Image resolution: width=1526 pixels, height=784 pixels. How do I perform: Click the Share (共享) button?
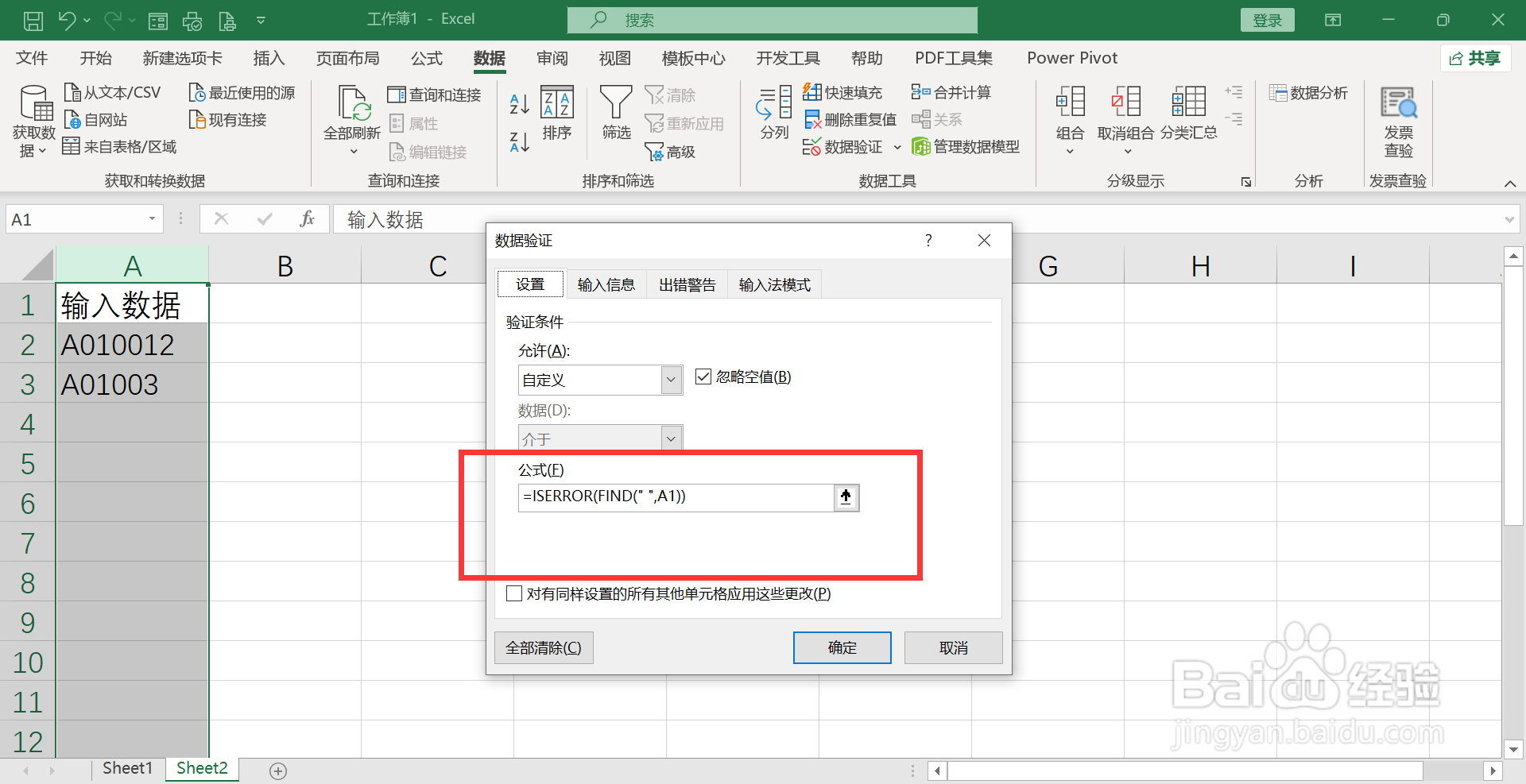1475,58
